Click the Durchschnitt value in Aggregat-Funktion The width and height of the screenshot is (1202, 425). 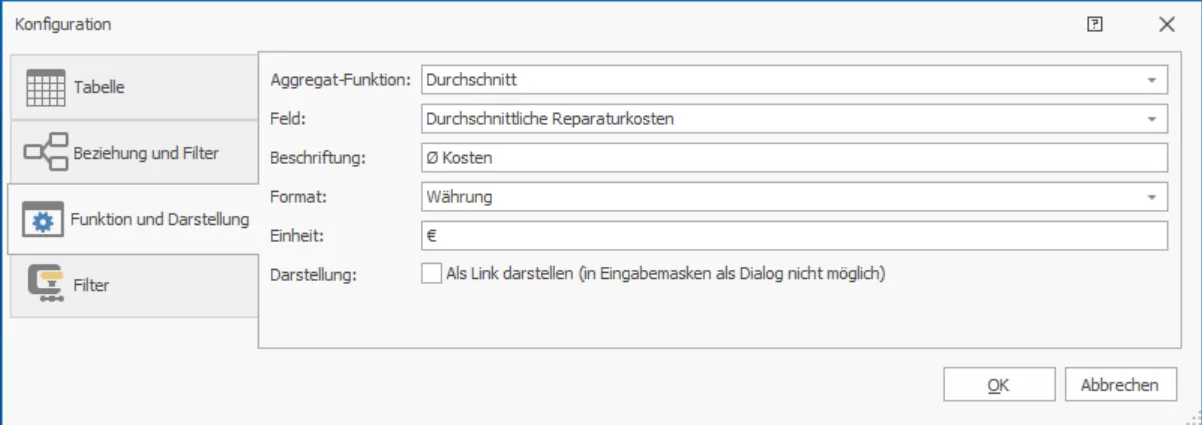click(471, 79)
